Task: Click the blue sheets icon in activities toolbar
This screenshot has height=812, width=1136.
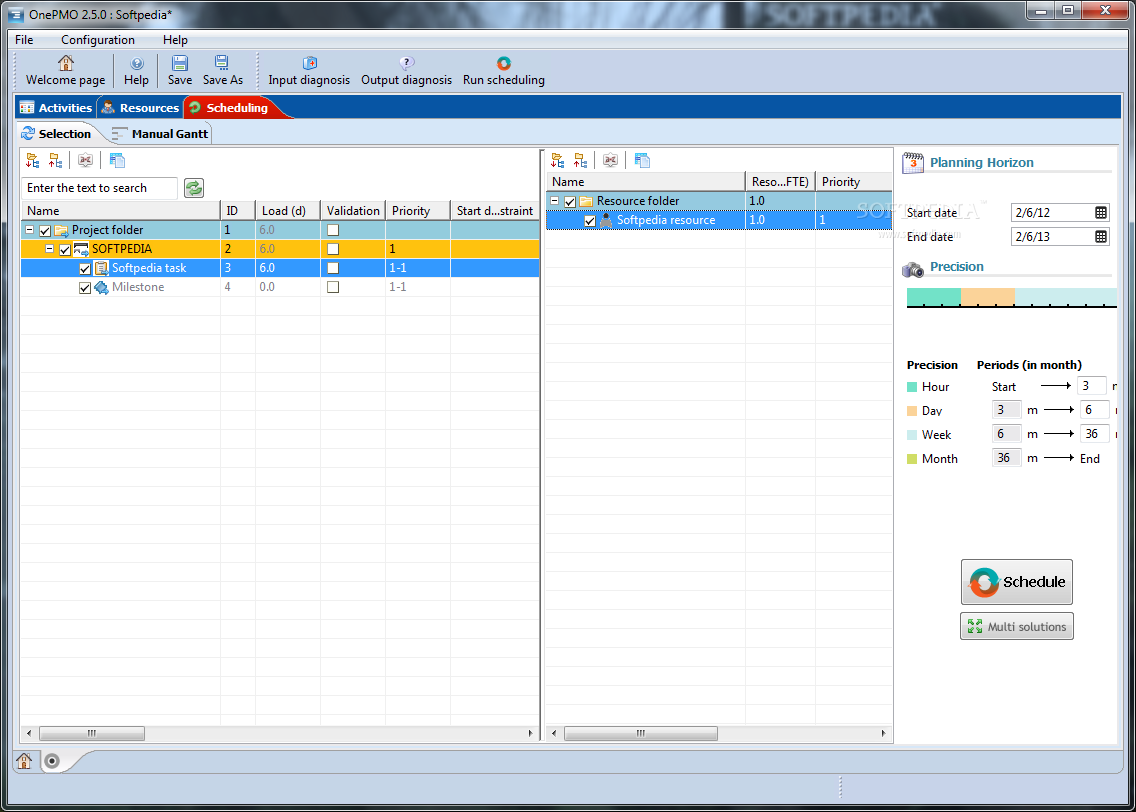Action: pyautogui.click(x=117, y=160)
